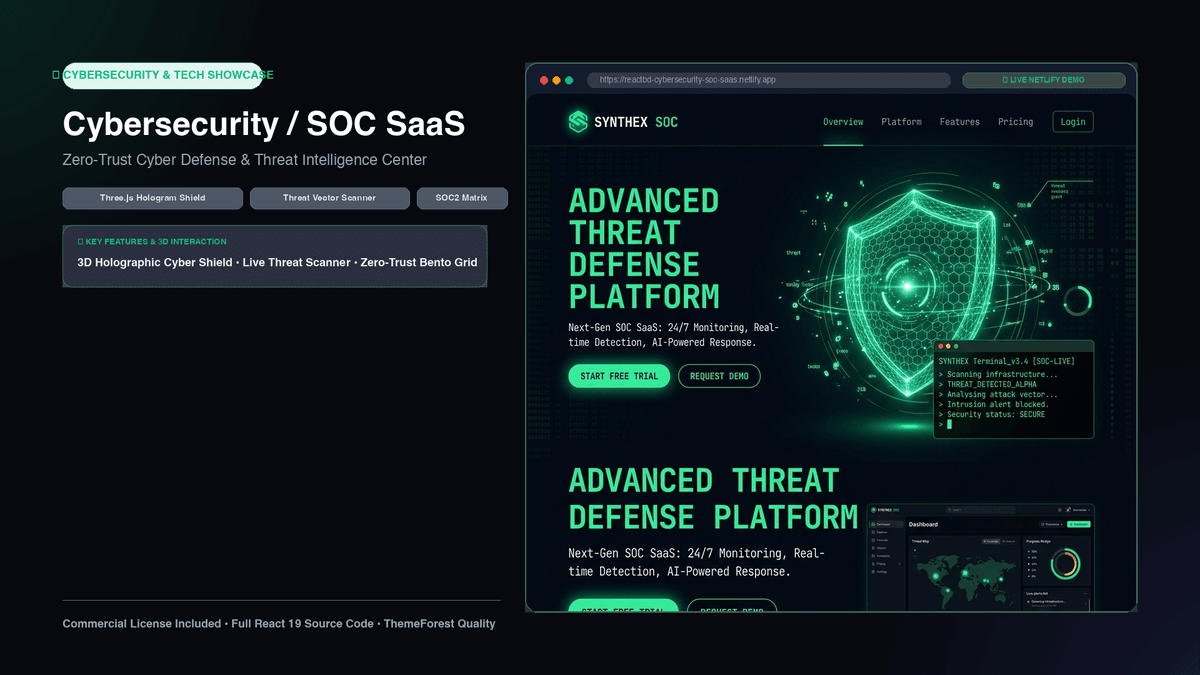
Task: Click the red browser window dot
Action: coord(544,80)
